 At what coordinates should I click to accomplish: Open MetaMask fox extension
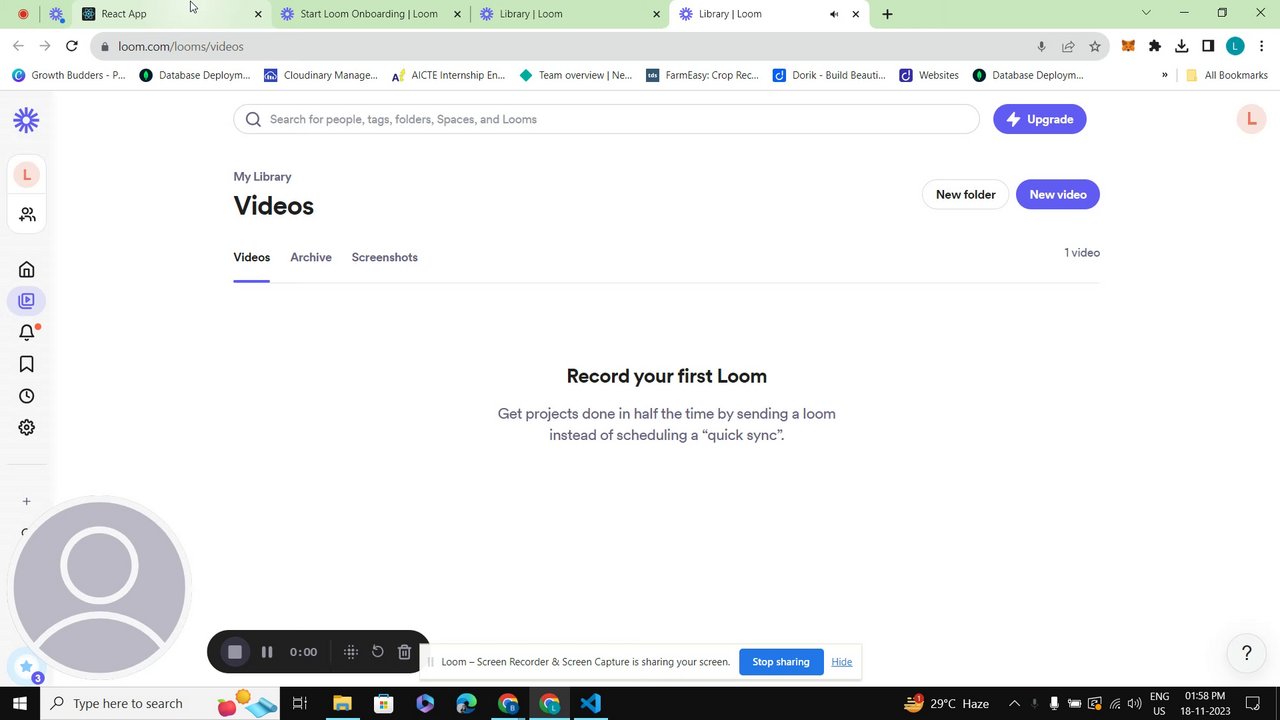pyautogui.click(x=1128, y=46)
